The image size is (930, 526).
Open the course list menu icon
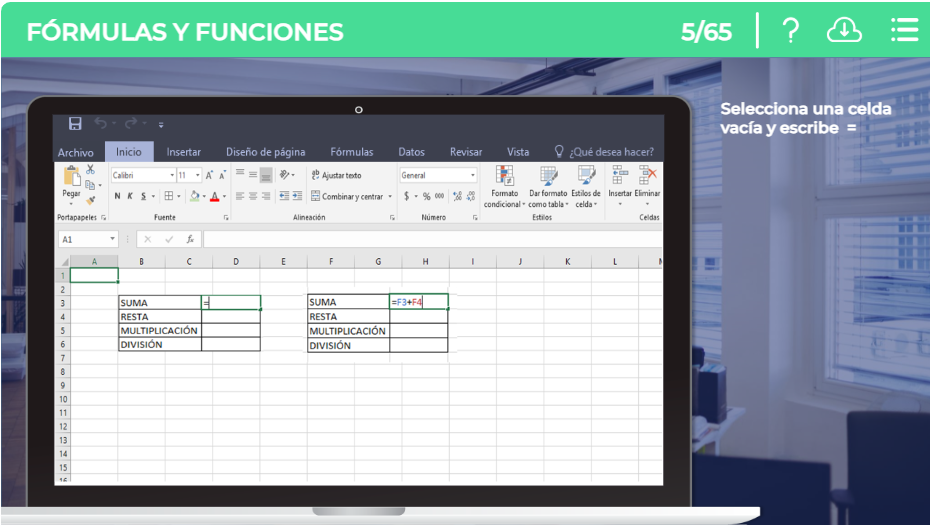tap(904, 31)
